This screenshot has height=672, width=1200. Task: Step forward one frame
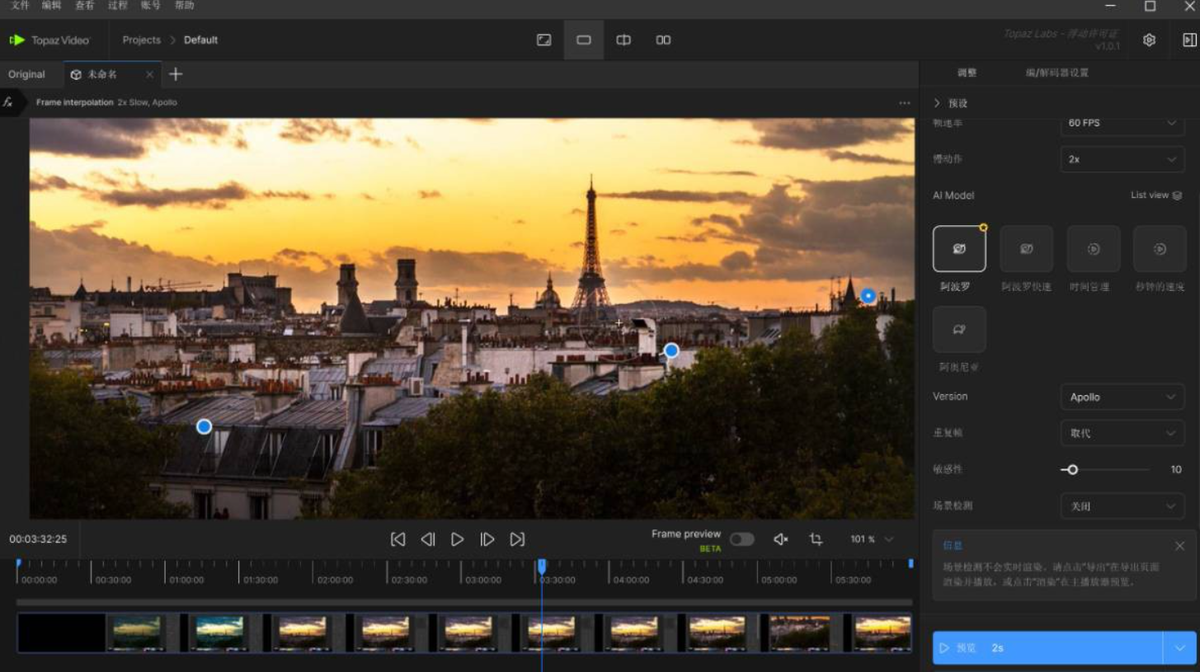click(487, 539)
